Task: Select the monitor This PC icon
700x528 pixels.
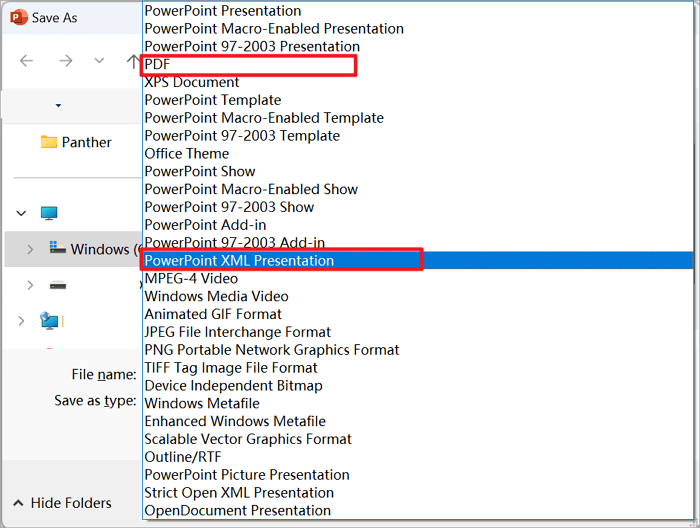Action: (x=49, y=213)
